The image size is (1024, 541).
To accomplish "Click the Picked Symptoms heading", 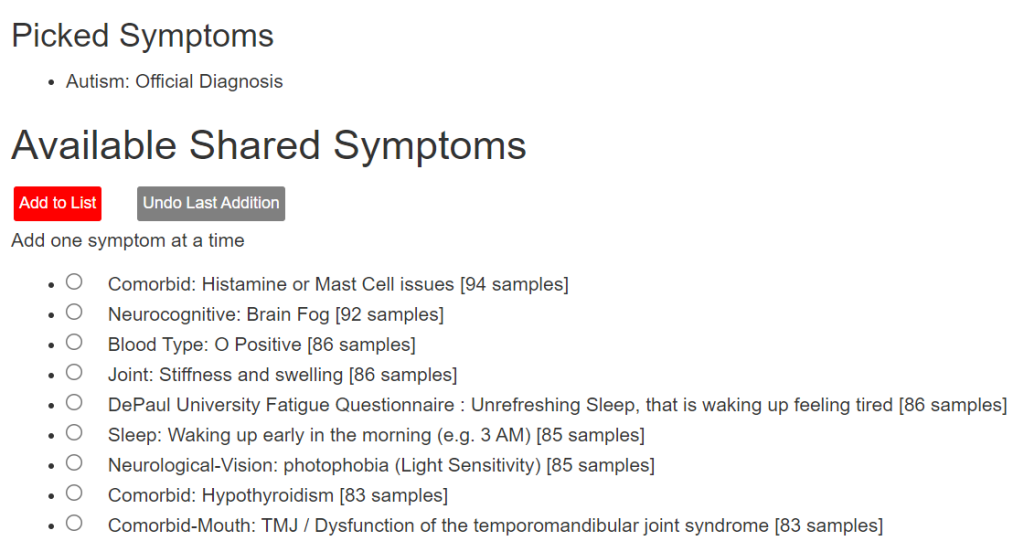I will [142, 36].
